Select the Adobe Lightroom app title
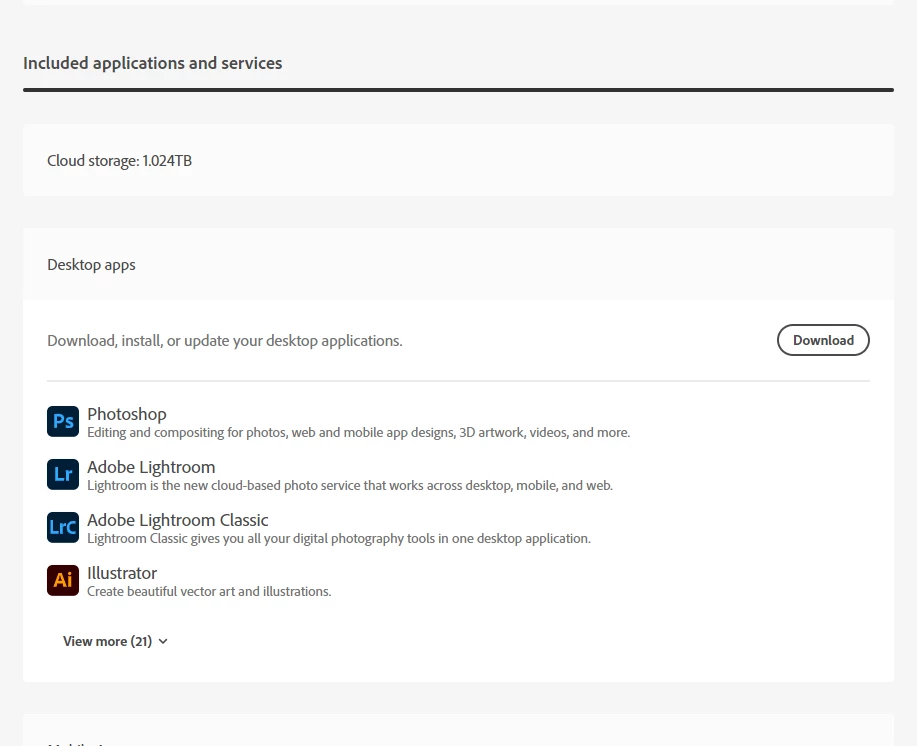 (151, 467)
